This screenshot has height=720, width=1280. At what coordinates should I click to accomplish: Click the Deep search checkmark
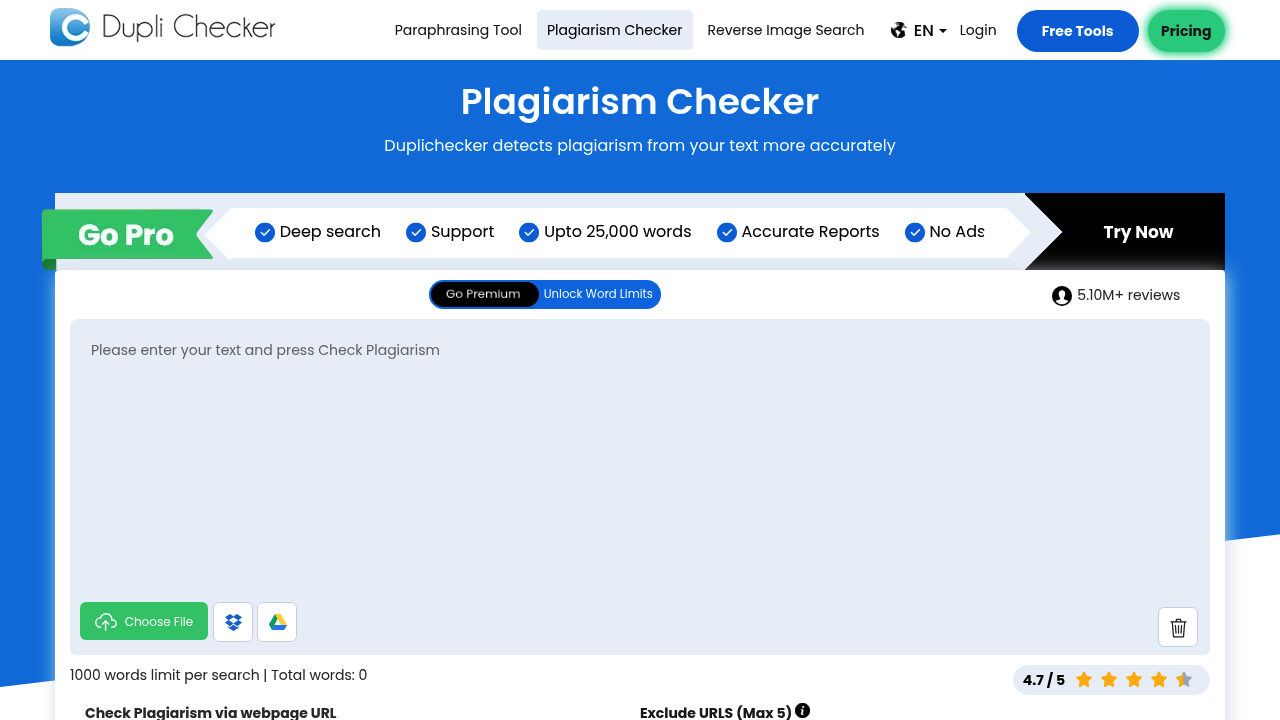click(x=265, y=232)
